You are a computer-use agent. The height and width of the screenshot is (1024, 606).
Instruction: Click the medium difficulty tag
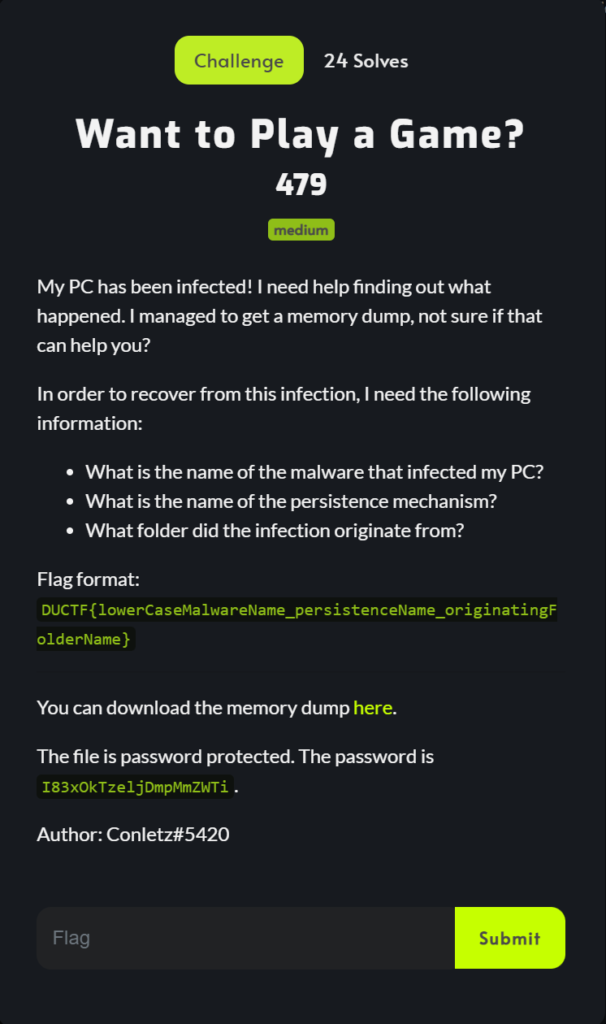[301, 230]
